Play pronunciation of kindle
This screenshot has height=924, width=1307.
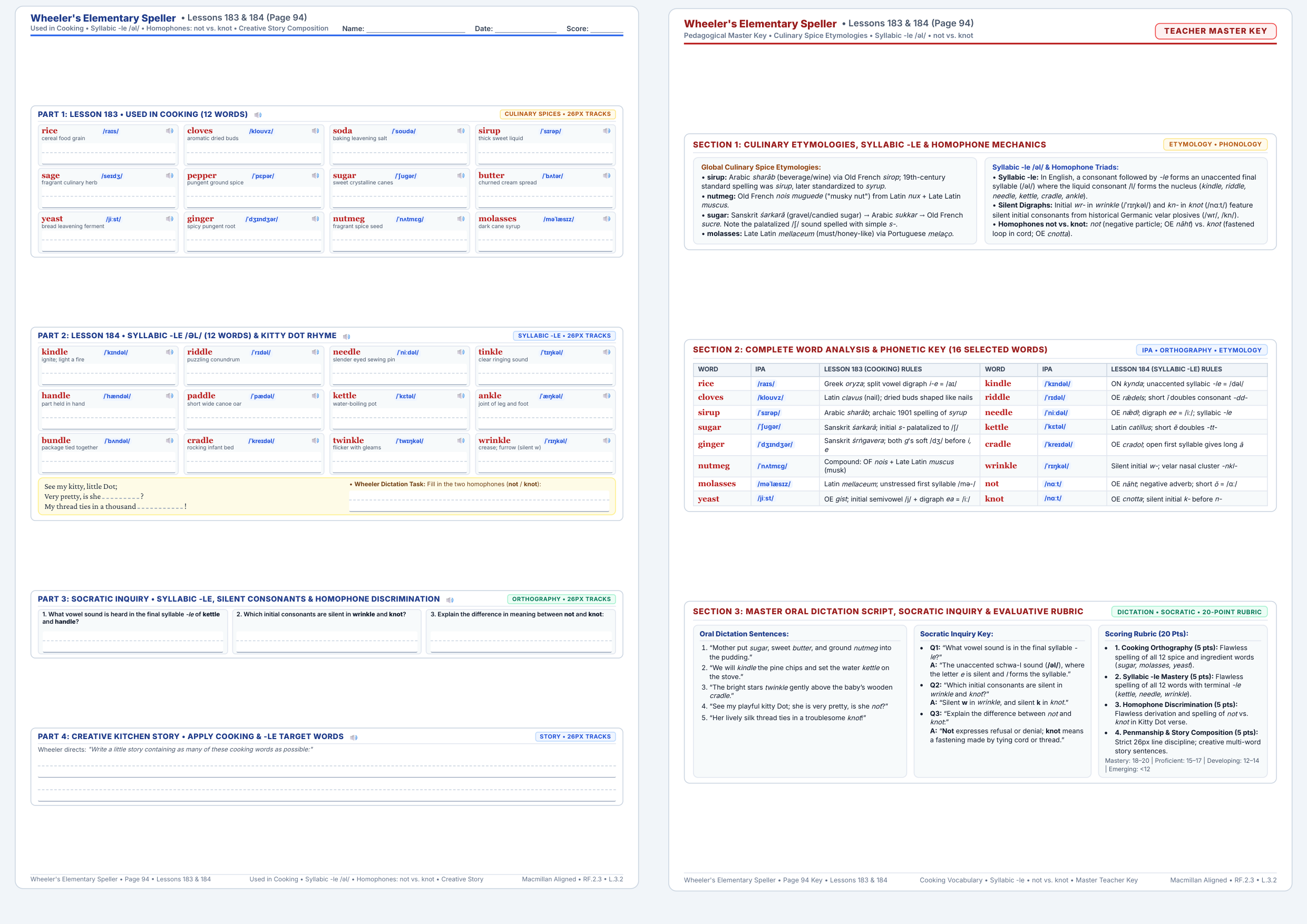click(170, 352)
